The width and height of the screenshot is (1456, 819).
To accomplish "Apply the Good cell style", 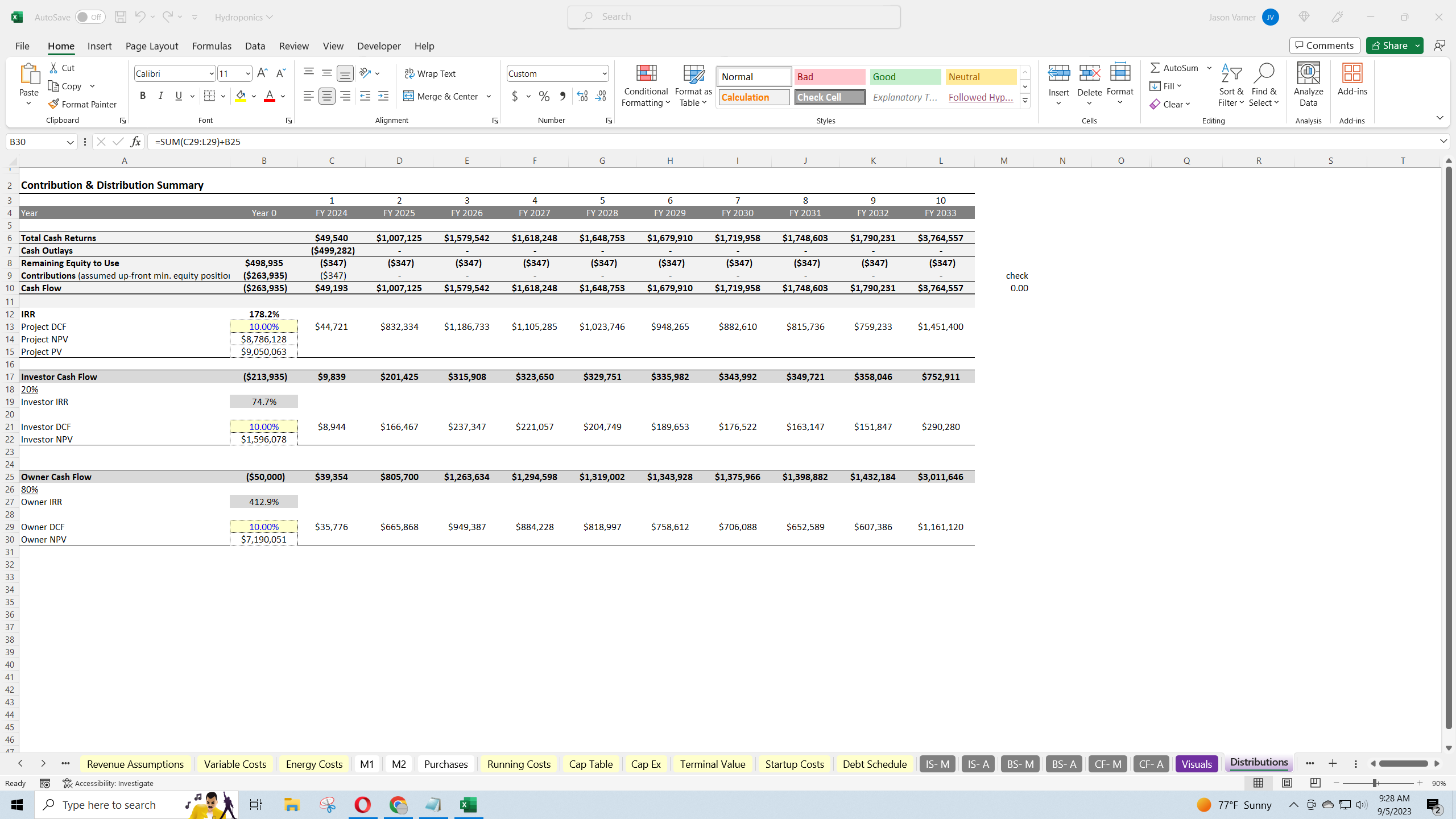I will [905, 77].
